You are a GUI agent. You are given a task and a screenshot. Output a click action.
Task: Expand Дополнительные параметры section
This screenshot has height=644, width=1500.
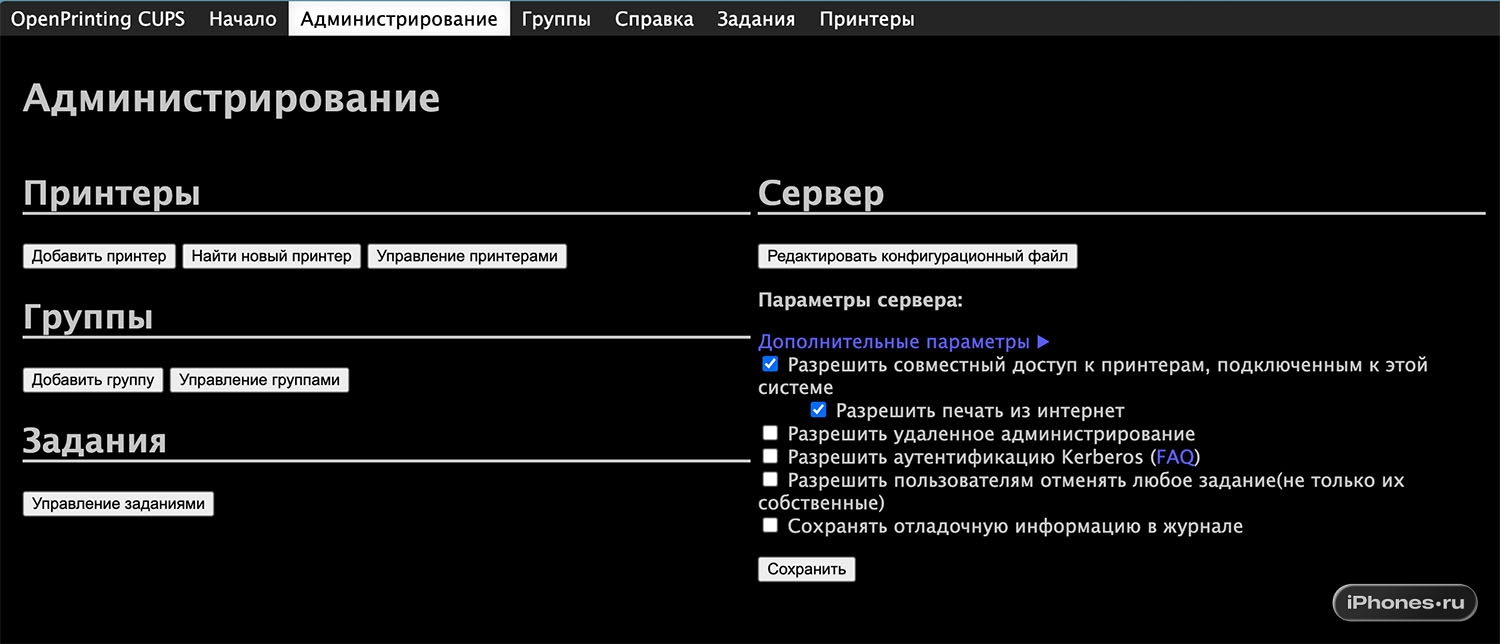[903, 342]
